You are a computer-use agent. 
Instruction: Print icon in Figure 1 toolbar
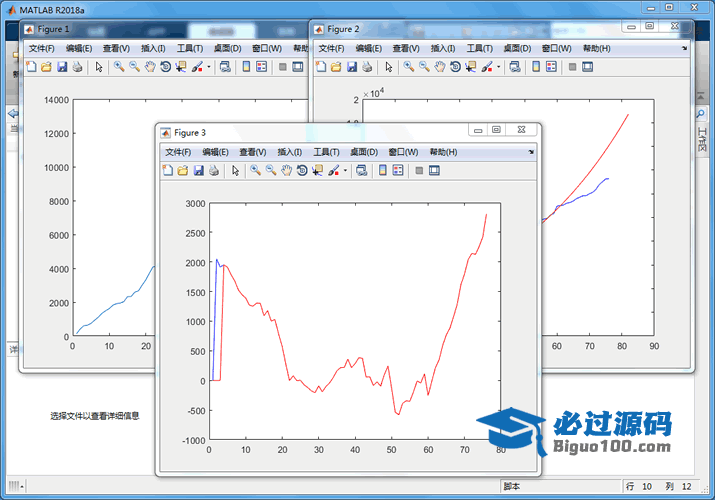[78, 67]
